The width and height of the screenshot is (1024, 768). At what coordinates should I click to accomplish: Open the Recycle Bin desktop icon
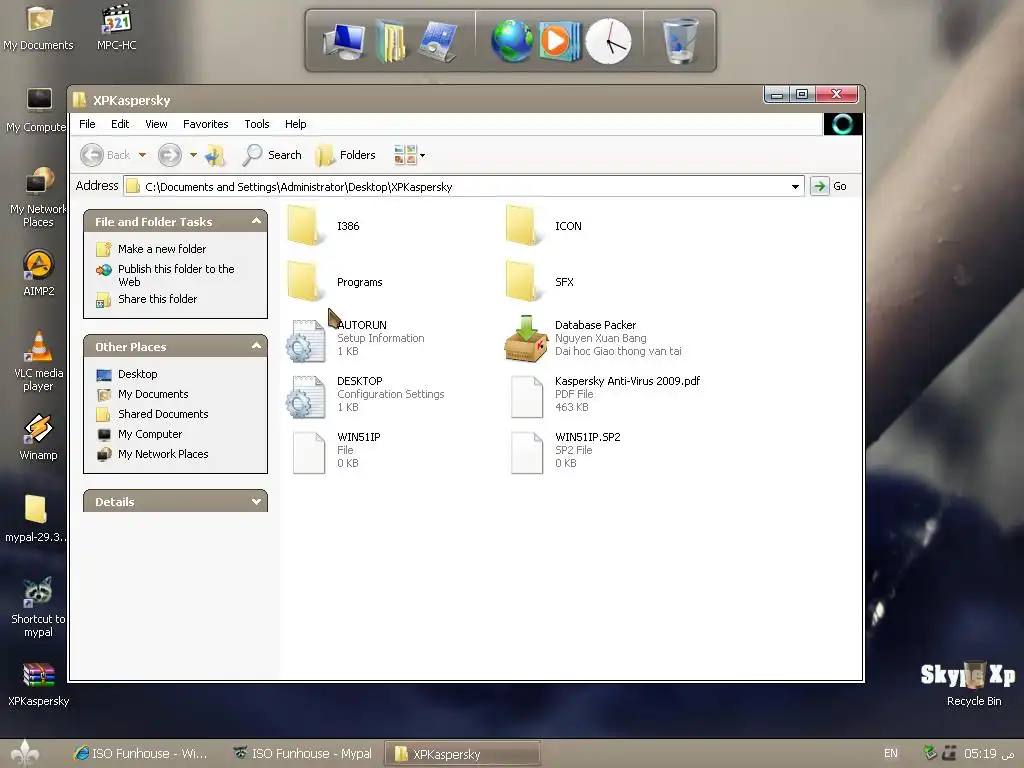coord(973,683)
